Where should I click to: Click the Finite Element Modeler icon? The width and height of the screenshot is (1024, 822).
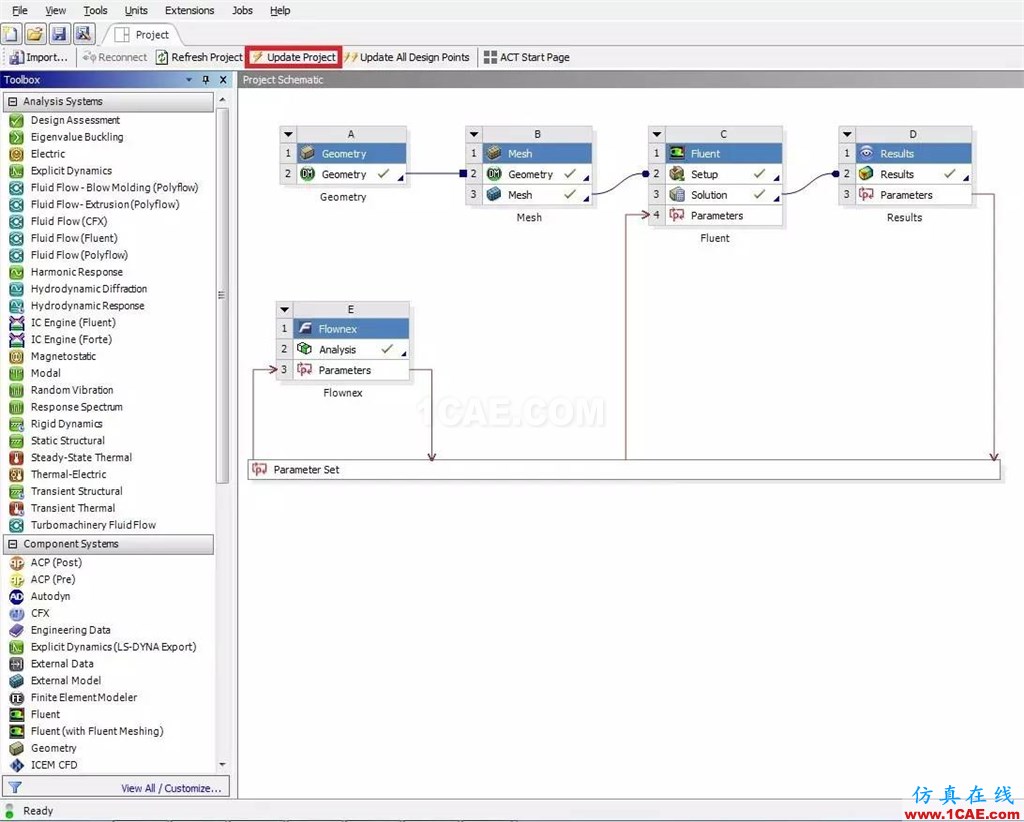(x=16, y=697)
